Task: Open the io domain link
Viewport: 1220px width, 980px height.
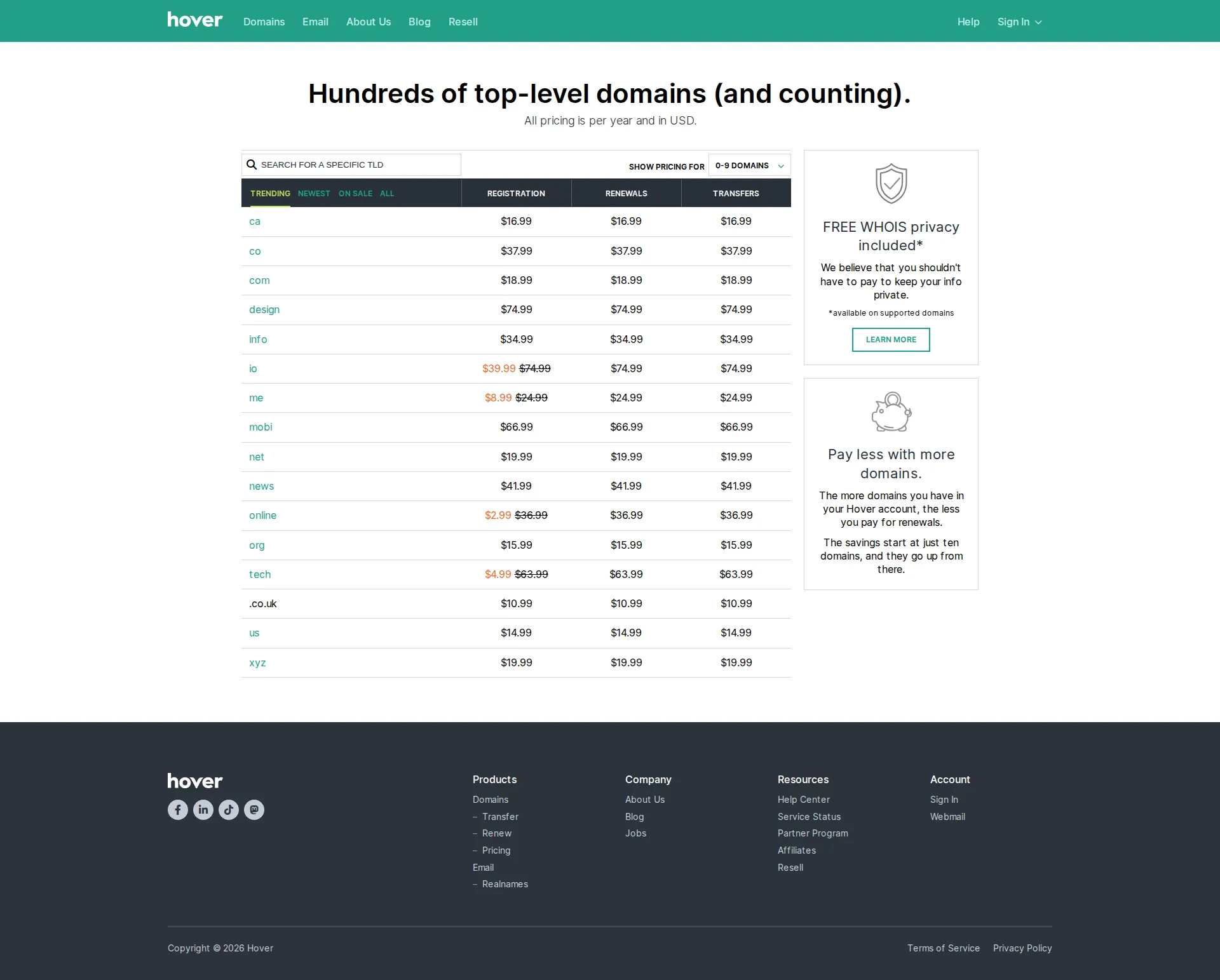Action: (253, 368)
